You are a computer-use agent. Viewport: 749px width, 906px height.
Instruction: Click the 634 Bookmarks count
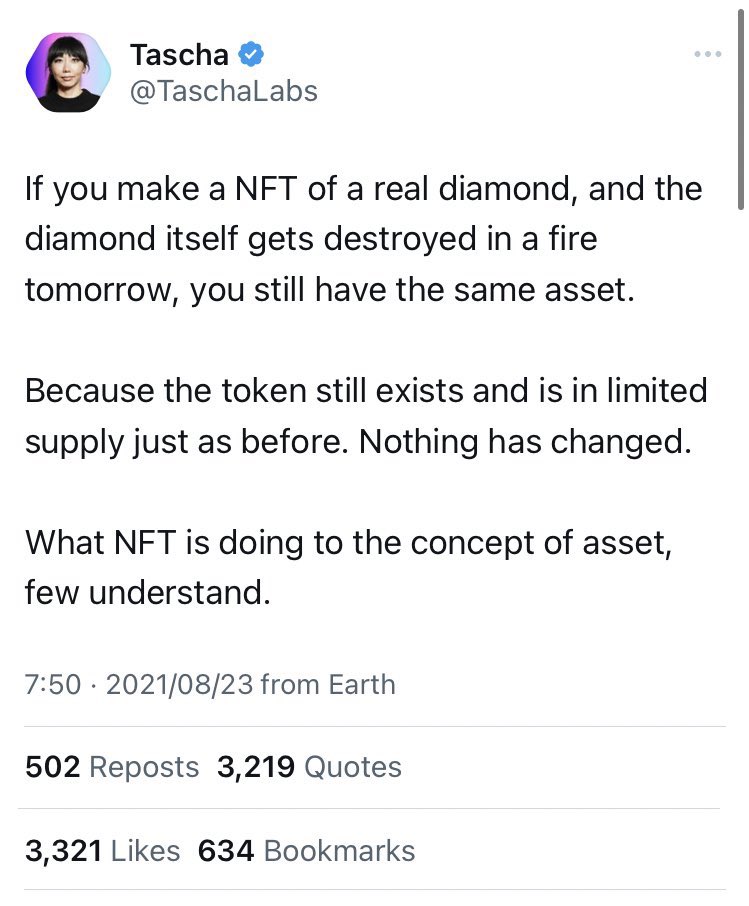coord(307,851)
